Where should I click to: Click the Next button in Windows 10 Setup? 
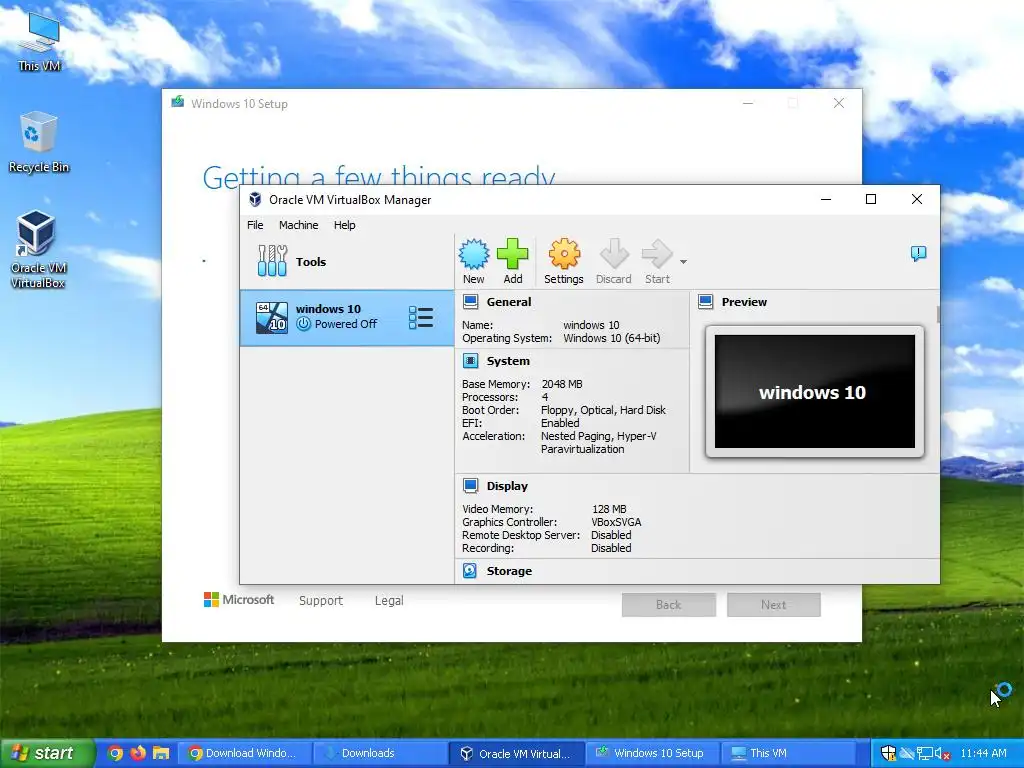(x=774, y=605)
